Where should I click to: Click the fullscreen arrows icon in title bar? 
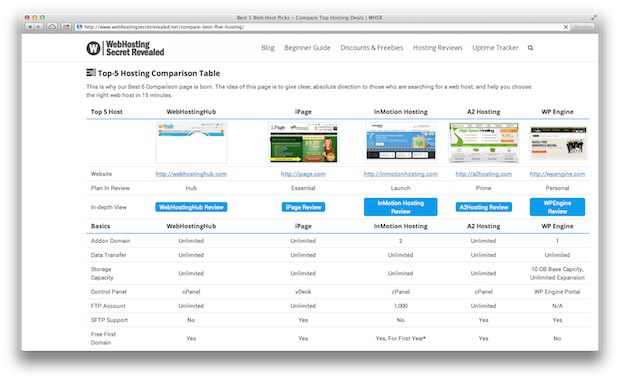pos(594,17)
